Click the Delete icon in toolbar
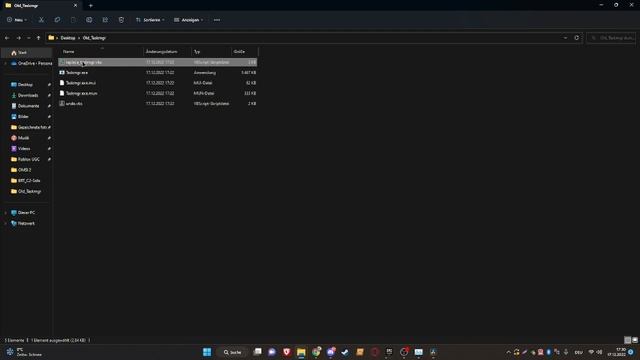 tap(121, 20)
